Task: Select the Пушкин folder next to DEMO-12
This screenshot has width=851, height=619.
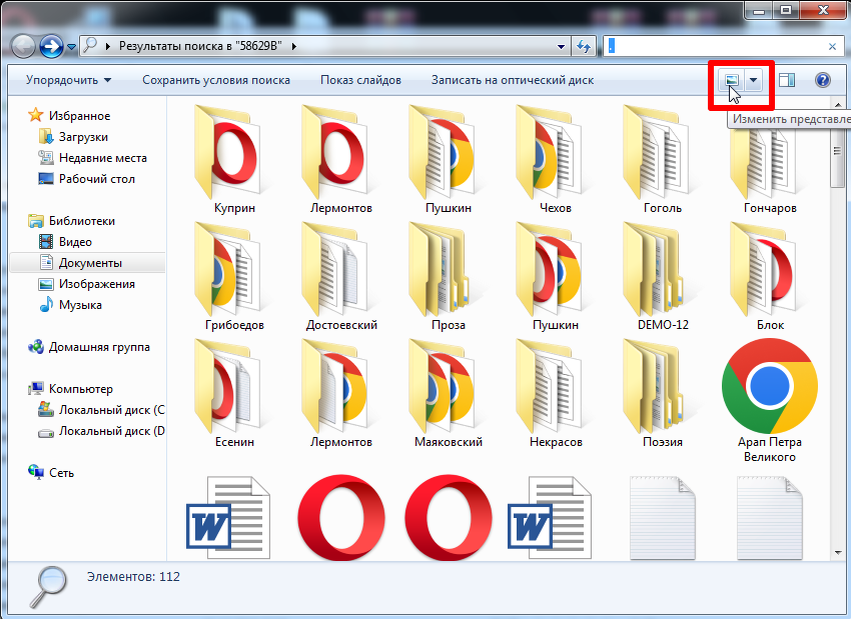Action: point(555,277)
